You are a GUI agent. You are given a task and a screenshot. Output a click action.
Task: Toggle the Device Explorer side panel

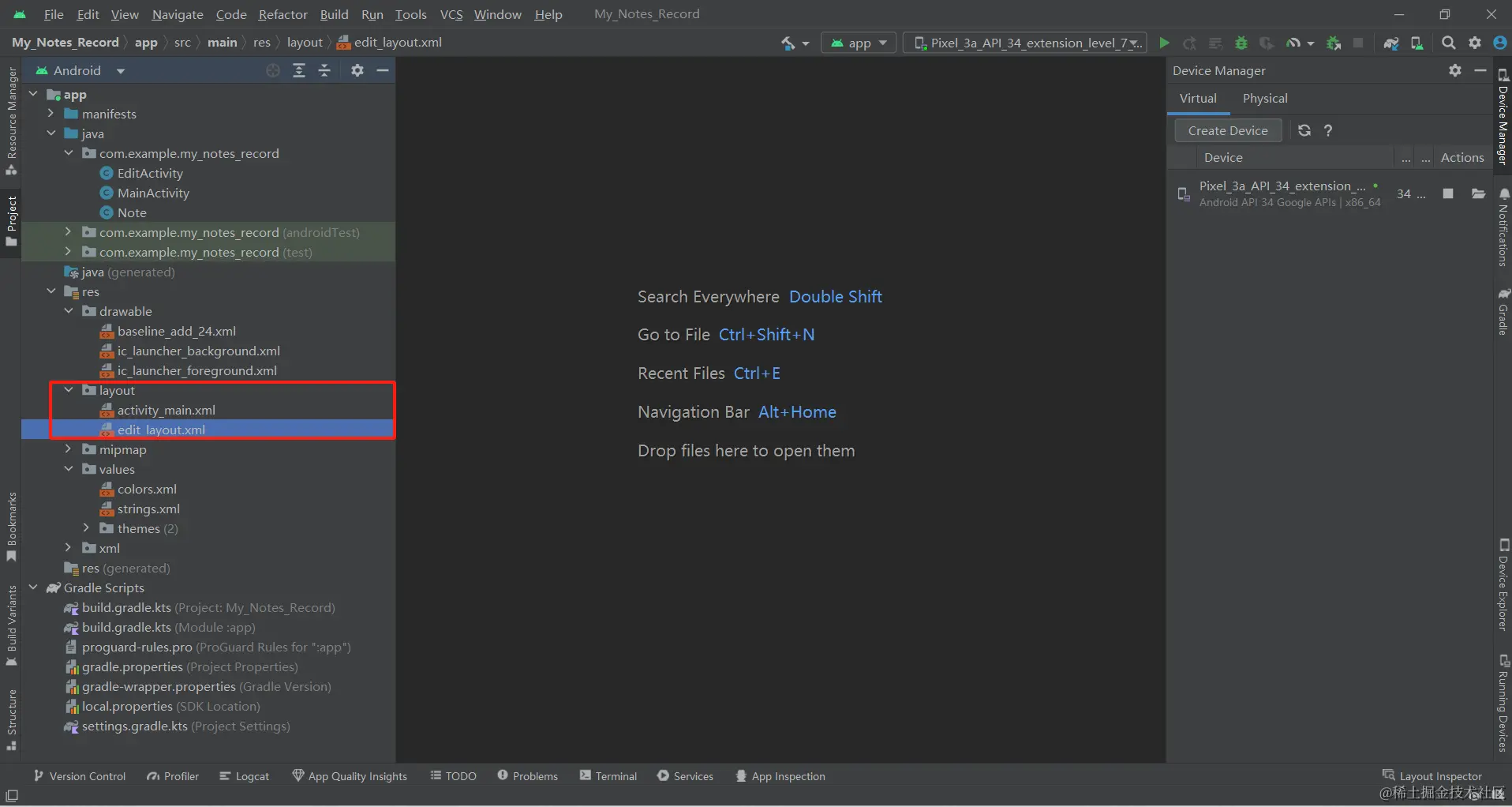click(1503, 584)
